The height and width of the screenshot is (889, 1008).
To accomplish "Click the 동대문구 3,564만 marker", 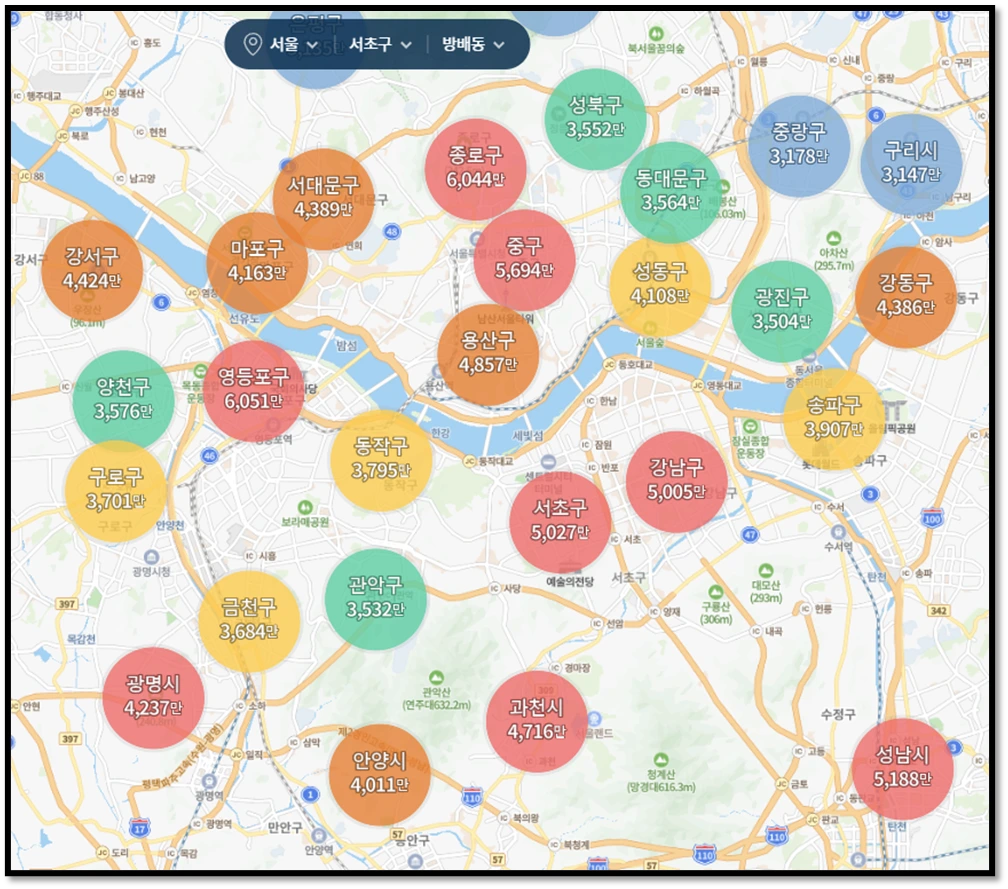I will (x=670, y=192).
